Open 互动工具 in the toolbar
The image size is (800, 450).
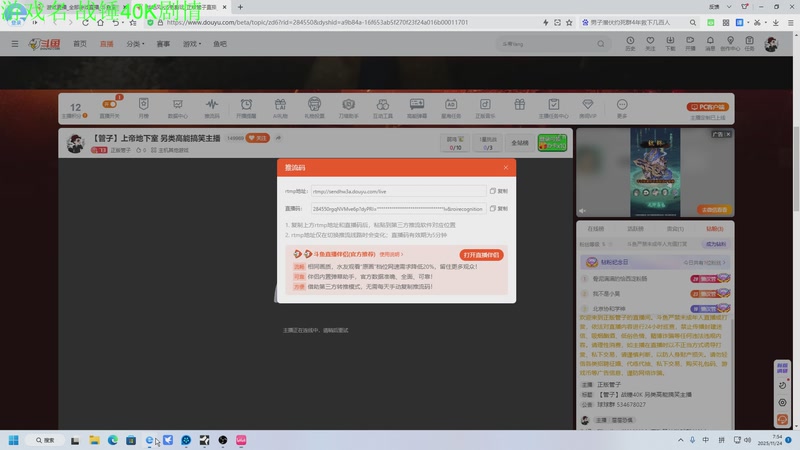pos(383,108)
